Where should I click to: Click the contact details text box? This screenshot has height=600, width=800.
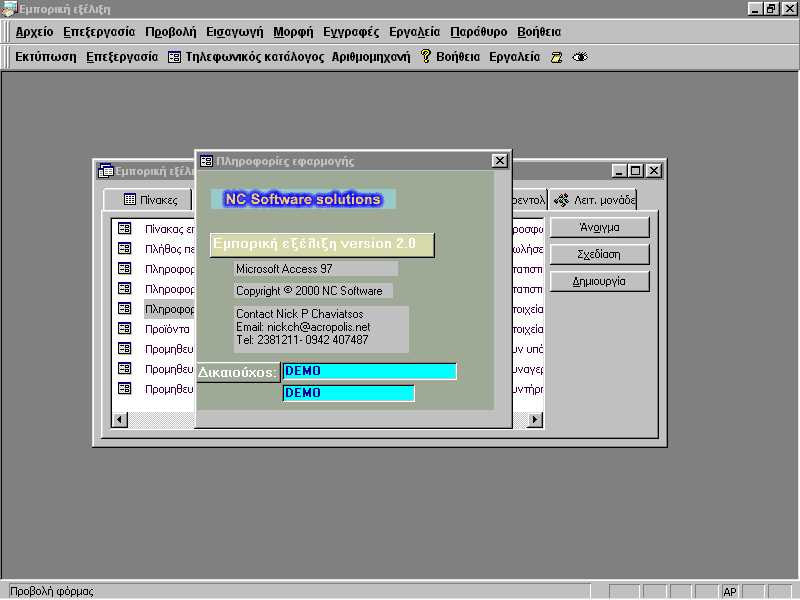point(321,329)
